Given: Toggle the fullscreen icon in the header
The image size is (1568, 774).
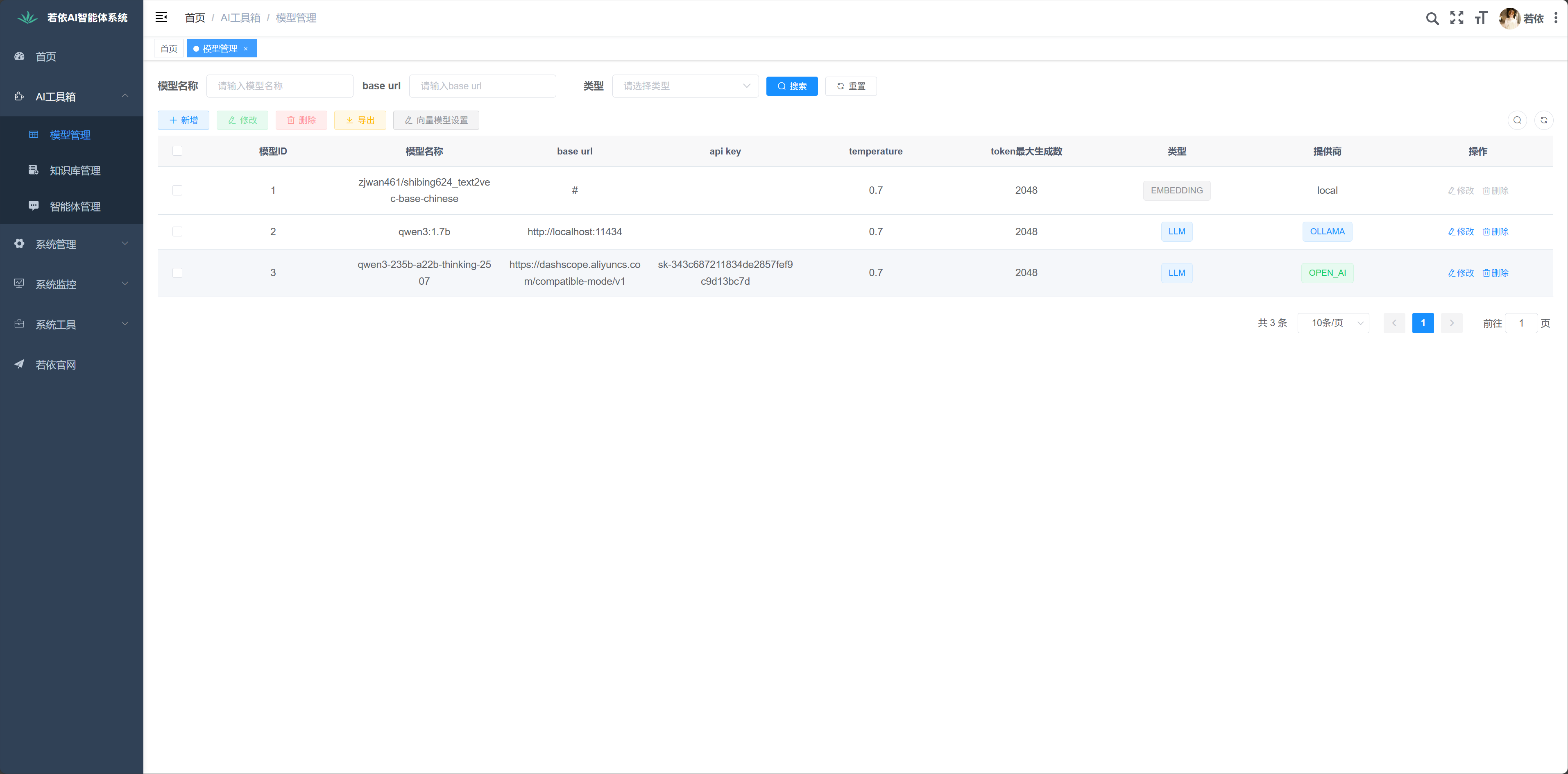Looking at the screenshot, I should pyautogui.click(x=1457, y=18).
